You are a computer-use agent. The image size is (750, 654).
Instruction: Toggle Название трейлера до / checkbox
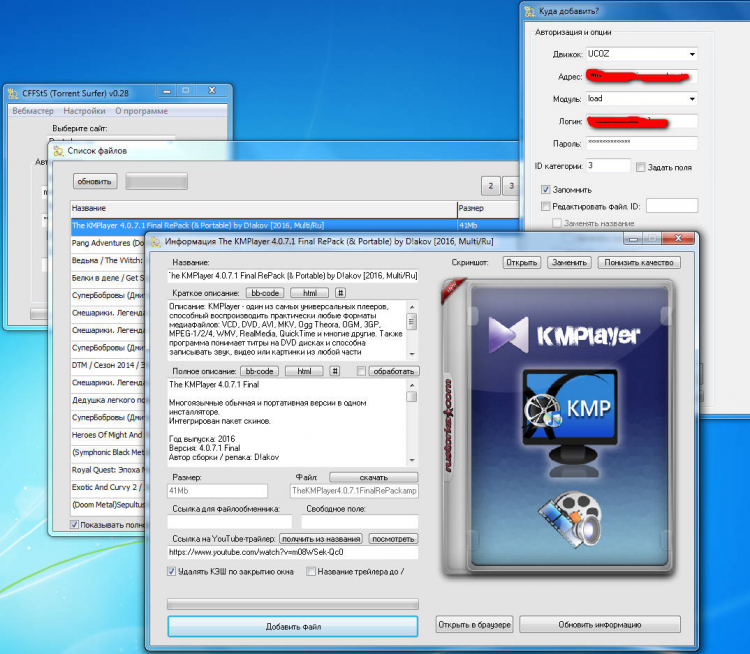pos(311,571)
